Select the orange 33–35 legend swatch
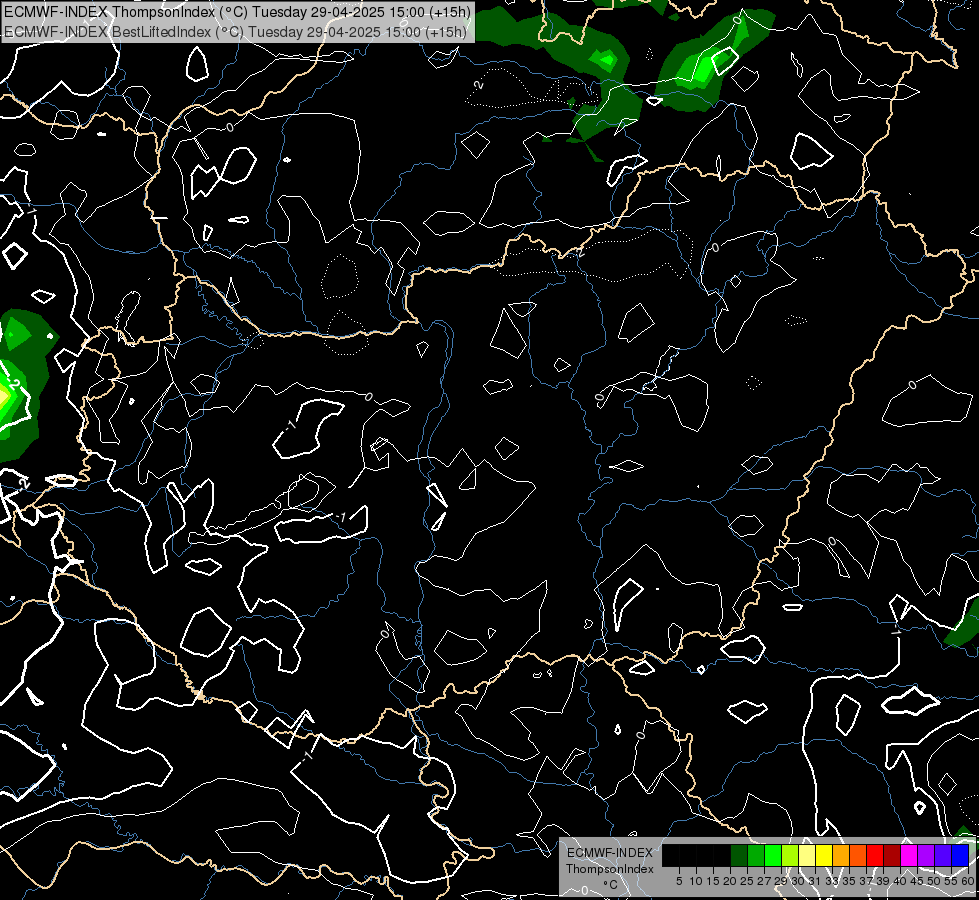 841,855
